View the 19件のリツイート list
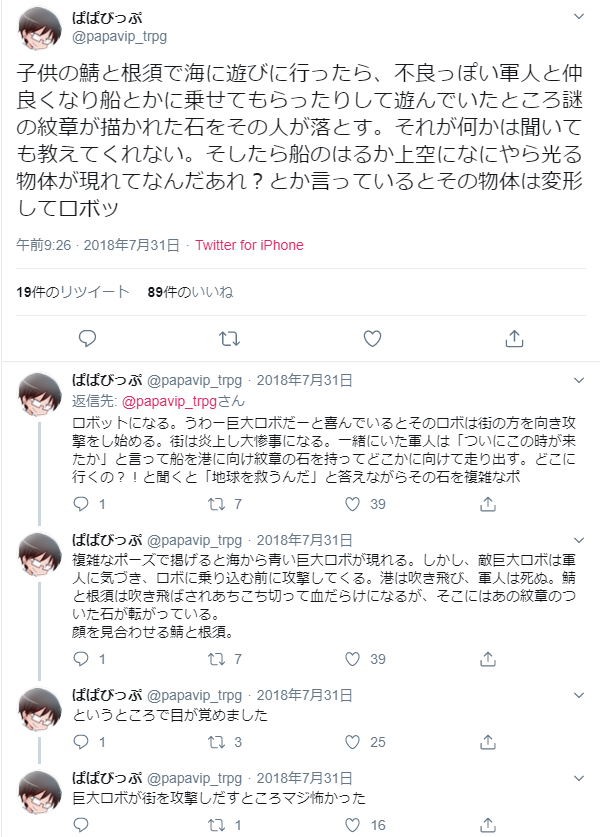The height and width of the screenshot is (837, 600). pos(73,292)
